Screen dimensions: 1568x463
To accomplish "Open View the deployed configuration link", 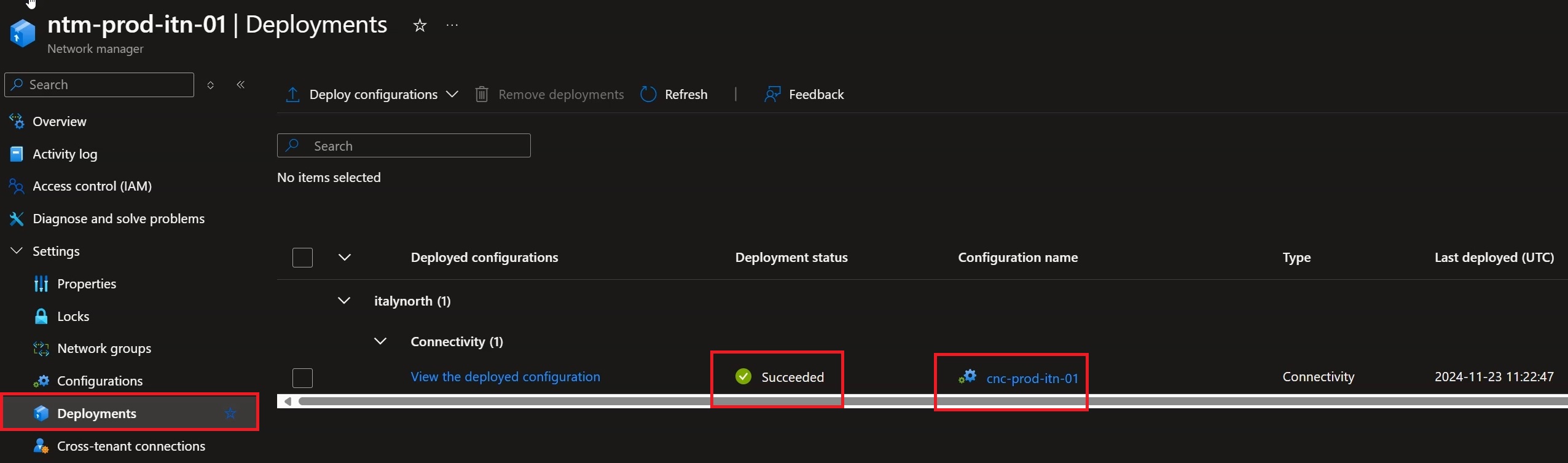I will (x=505, y=376).
